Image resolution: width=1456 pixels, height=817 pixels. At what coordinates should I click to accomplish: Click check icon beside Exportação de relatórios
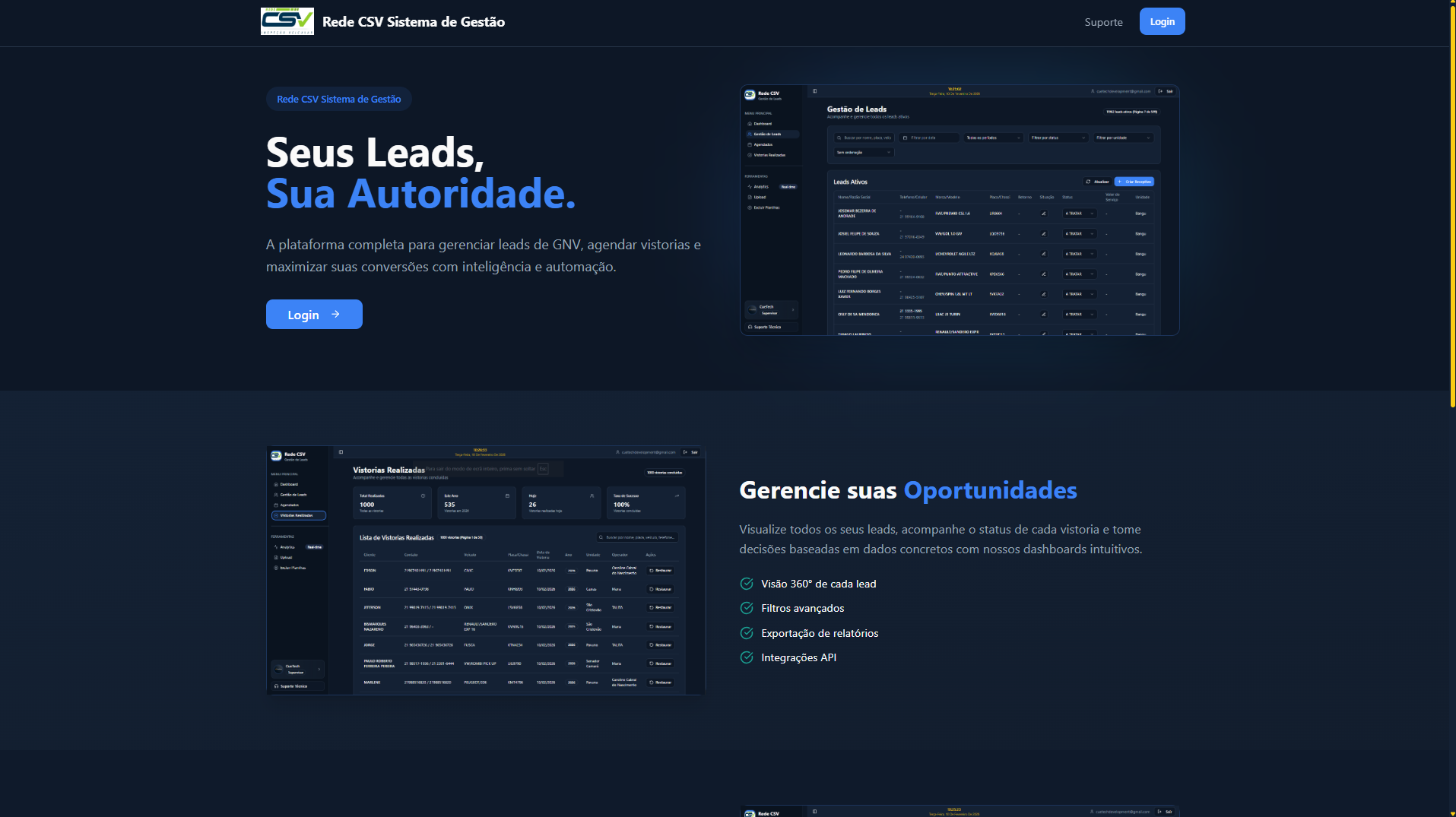point(747,633)
